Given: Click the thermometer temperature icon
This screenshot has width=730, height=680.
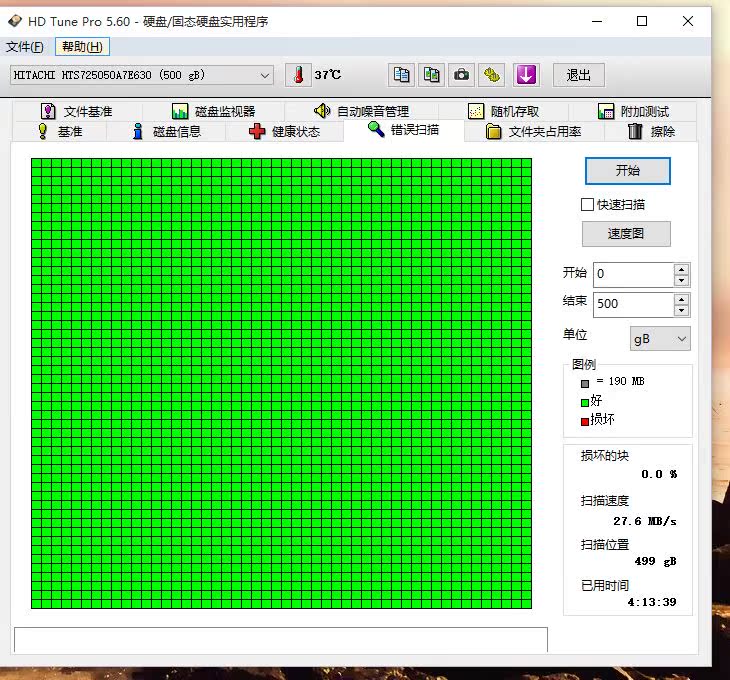Looking at the screenshot, I should [298, 75].
